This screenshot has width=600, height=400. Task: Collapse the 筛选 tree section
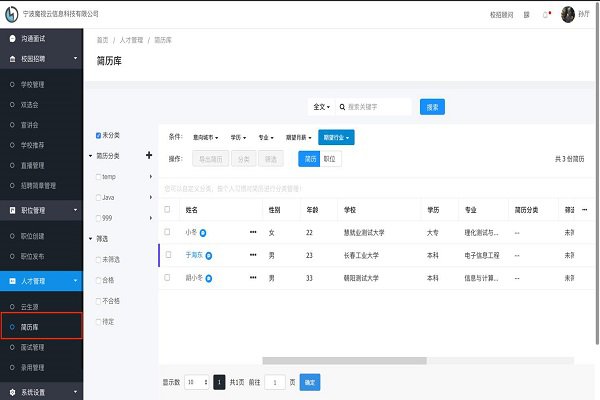point(91,239)
